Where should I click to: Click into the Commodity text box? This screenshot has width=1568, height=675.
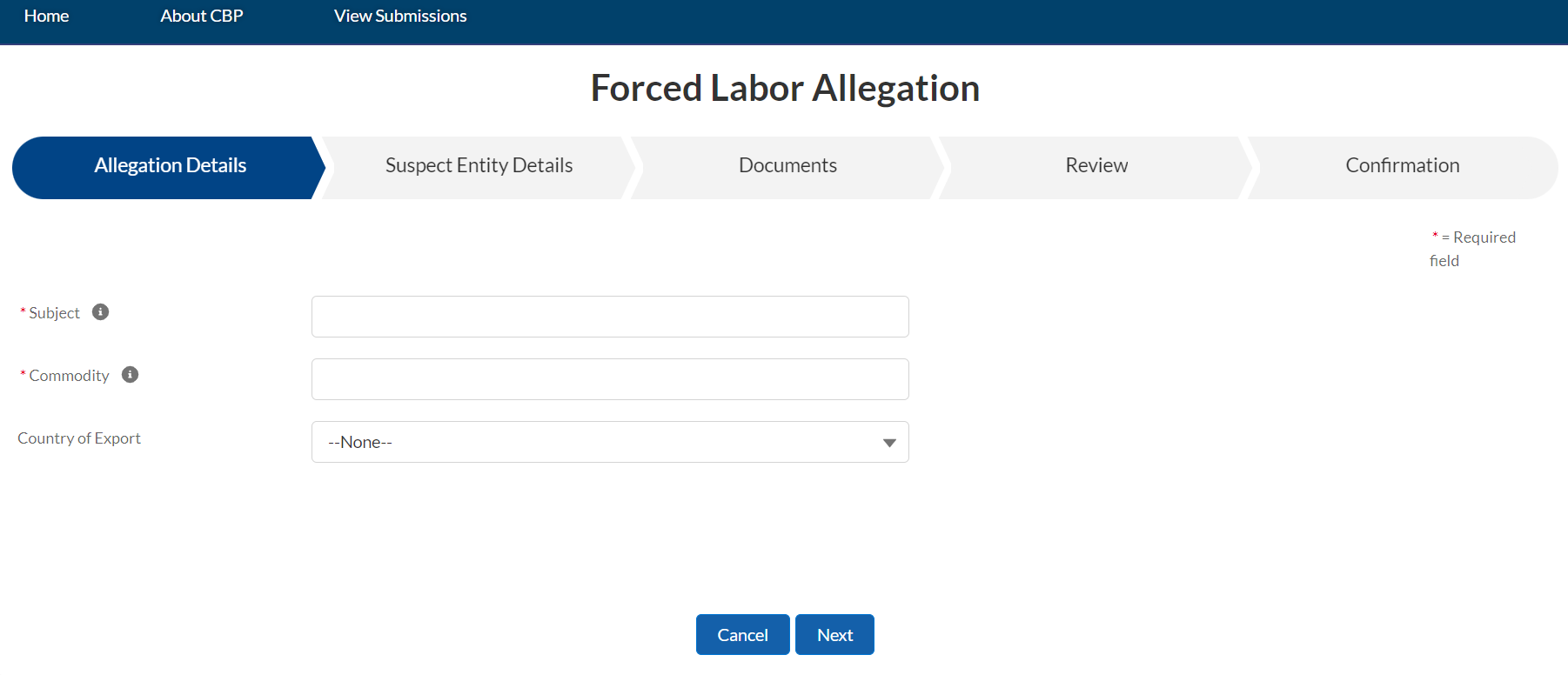609,379
